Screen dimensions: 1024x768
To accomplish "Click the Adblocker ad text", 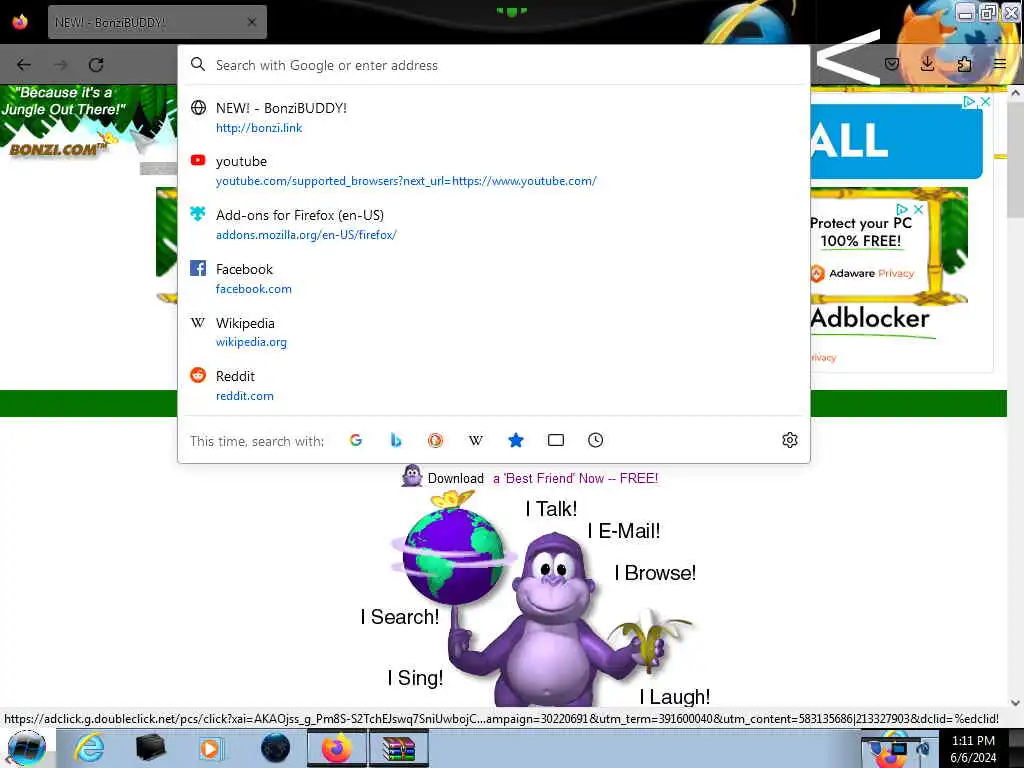I will click(x=869, y=319).
